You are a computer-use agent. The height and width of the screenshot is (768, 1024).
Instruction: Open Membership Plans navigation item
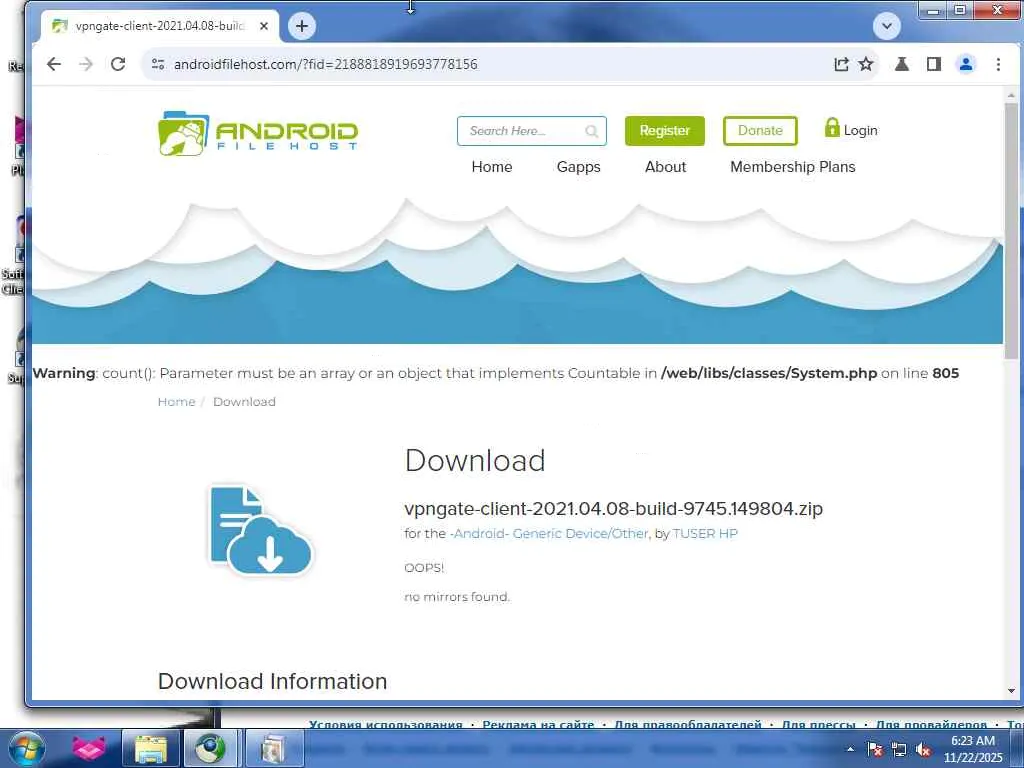coord(793,167)
